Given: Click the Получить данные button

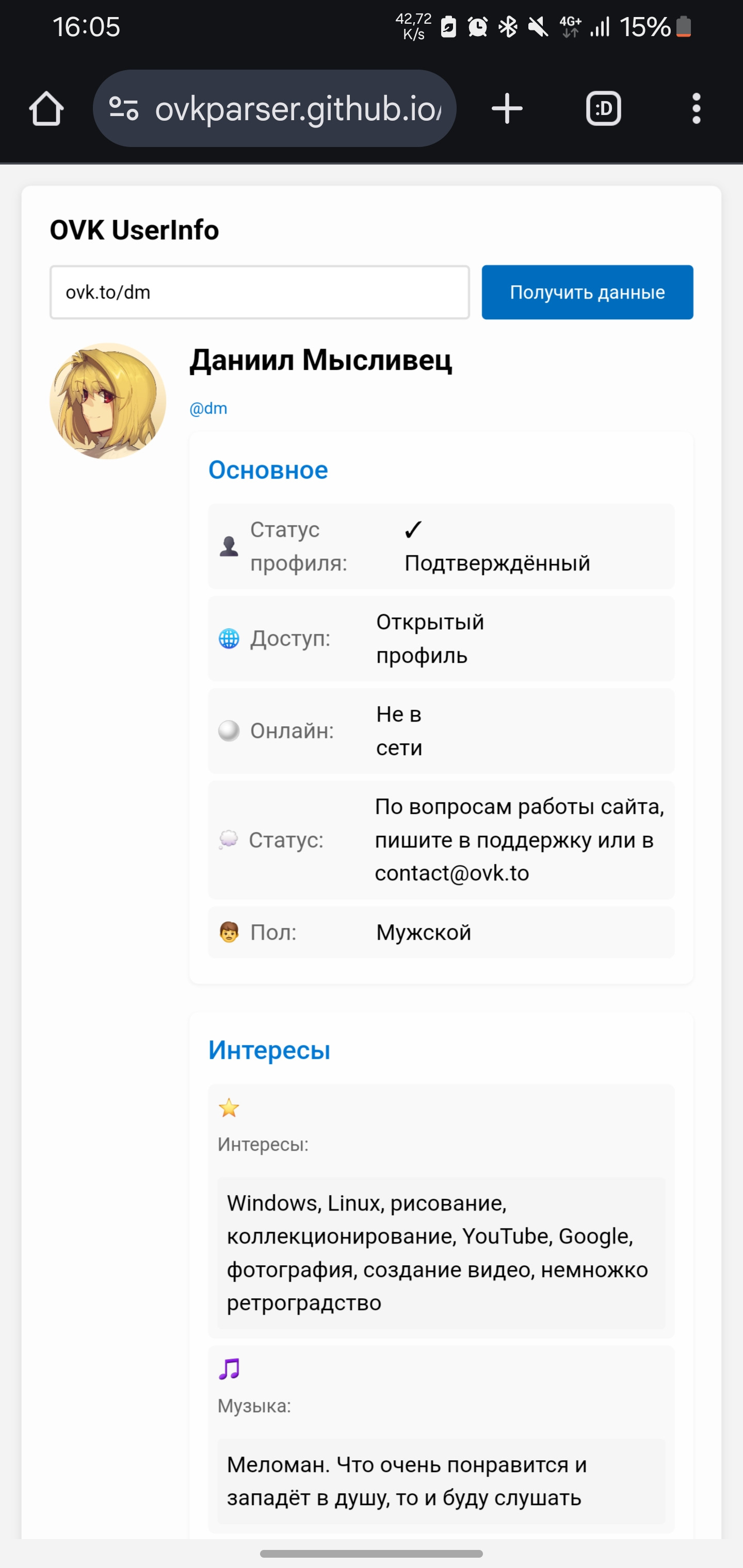Looking at the screenshot, I should pos(587,292).
